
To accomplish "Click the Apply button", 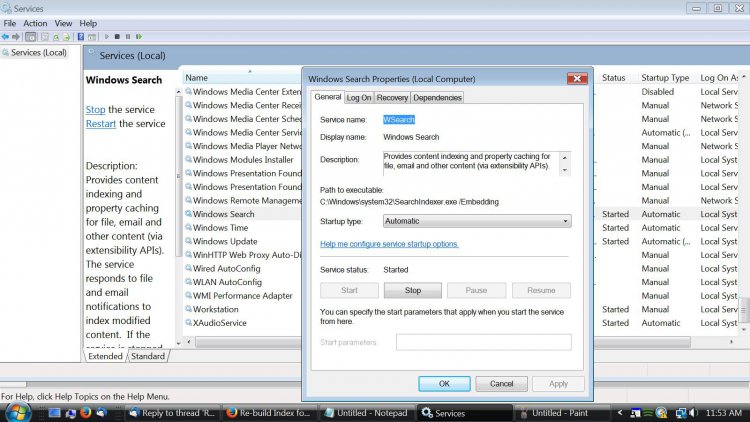I will (558, 384).
